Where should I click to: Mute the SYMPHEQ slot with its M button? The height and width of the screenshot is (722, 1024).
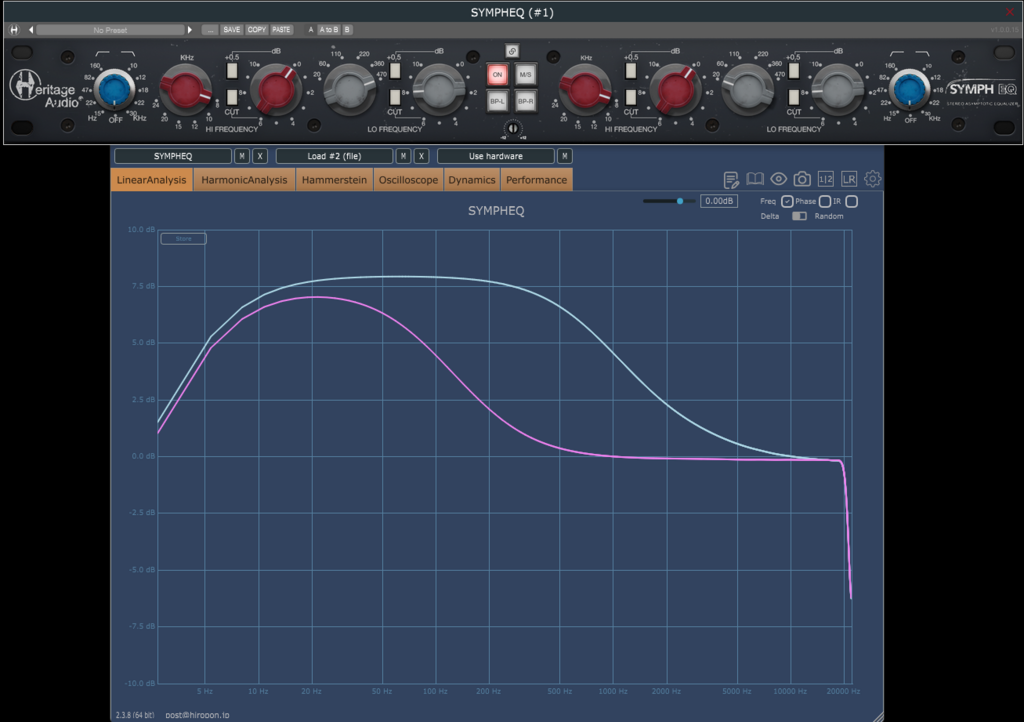tap(242, 156)
